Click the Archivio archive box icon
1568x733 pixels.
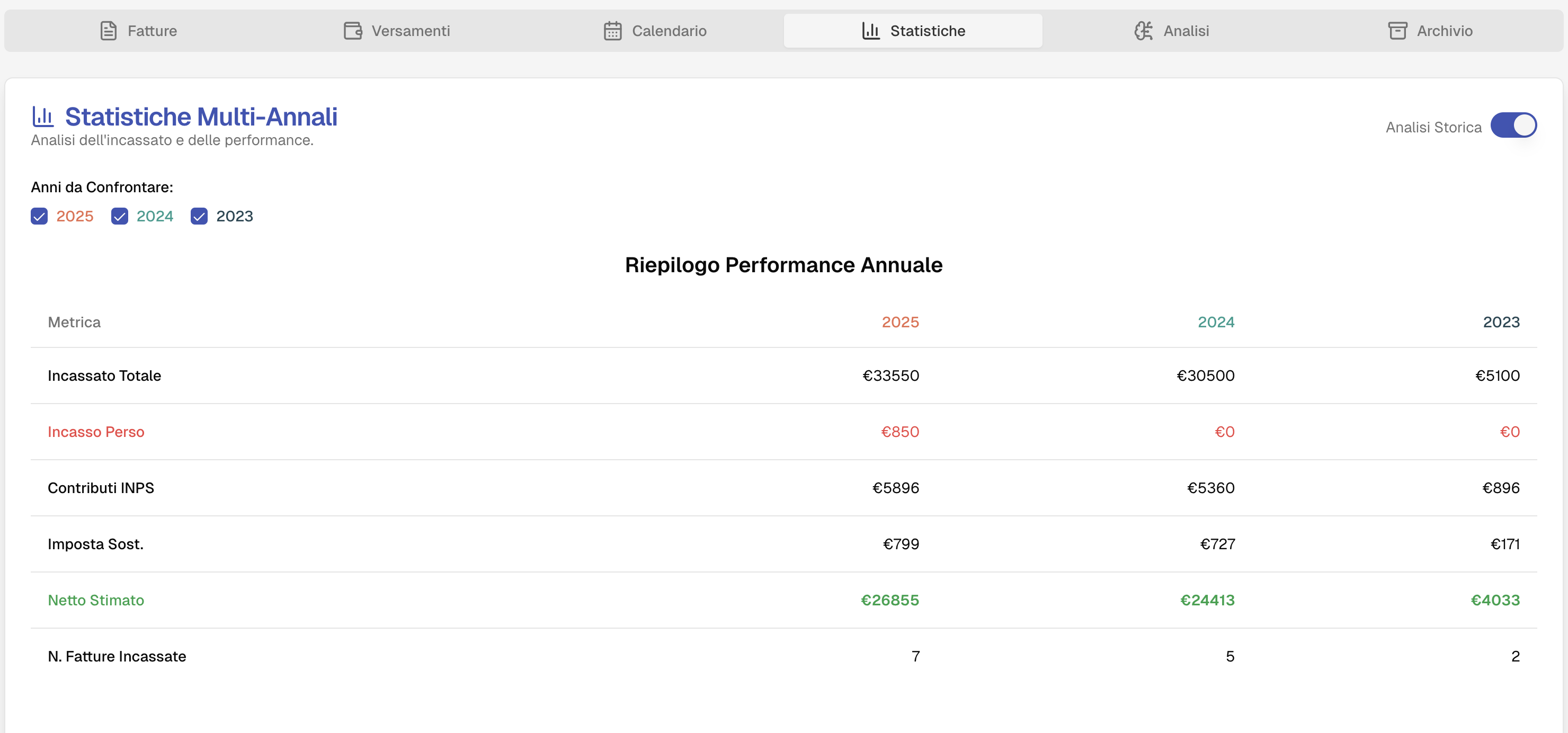click(1397, 30)
